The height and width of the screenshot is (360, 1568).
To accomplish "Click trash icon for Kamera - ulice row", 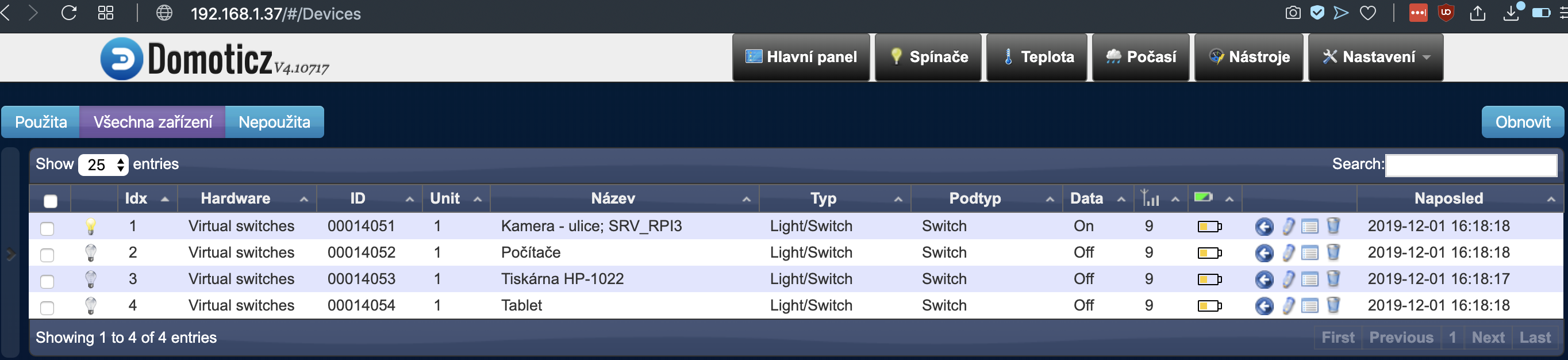I will [x=1332, y=226].
